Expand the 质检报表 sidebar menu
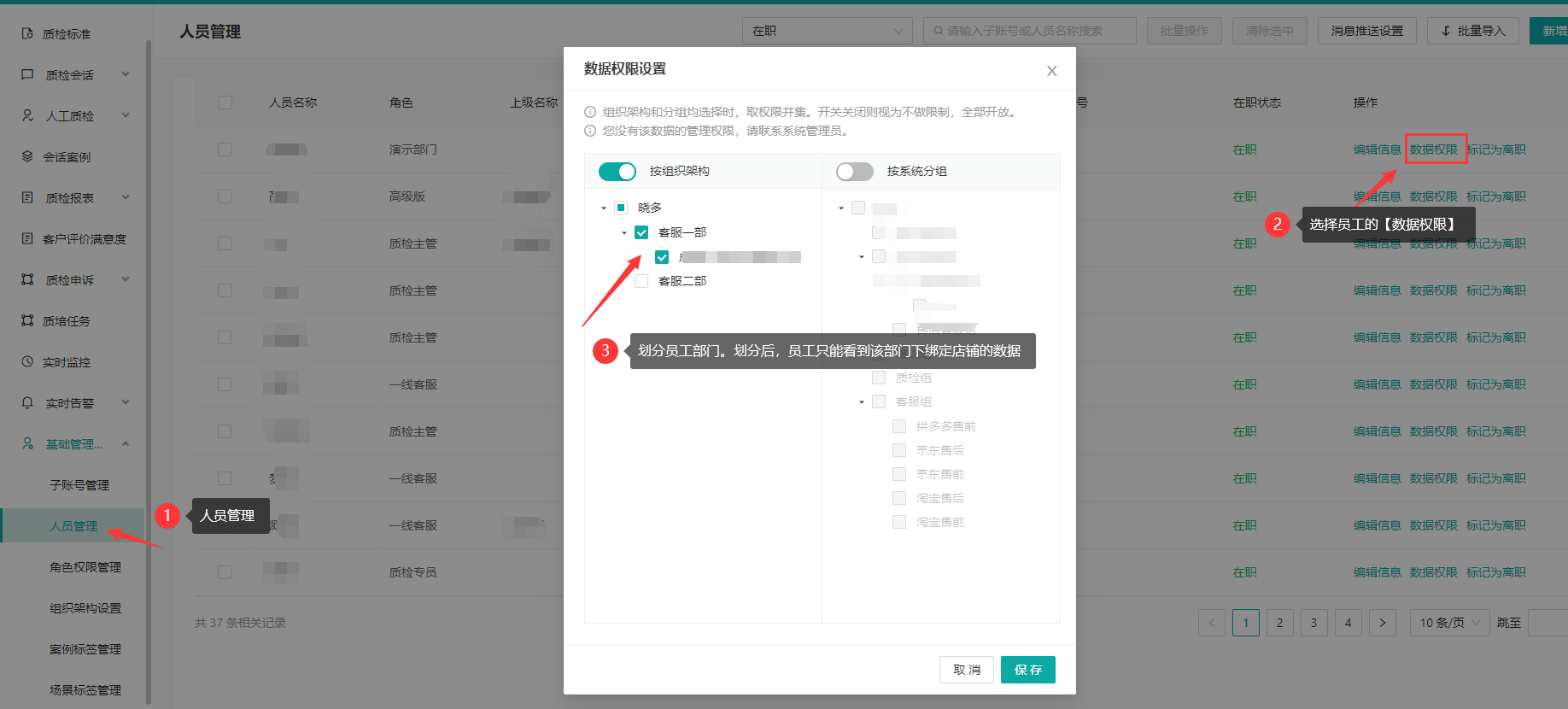 point(126,197)
